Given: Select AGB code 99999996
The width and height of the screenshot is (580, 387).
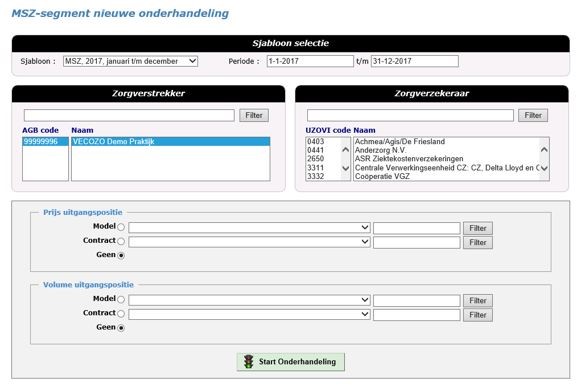Looking at the screenshot, I should (45, 141).
